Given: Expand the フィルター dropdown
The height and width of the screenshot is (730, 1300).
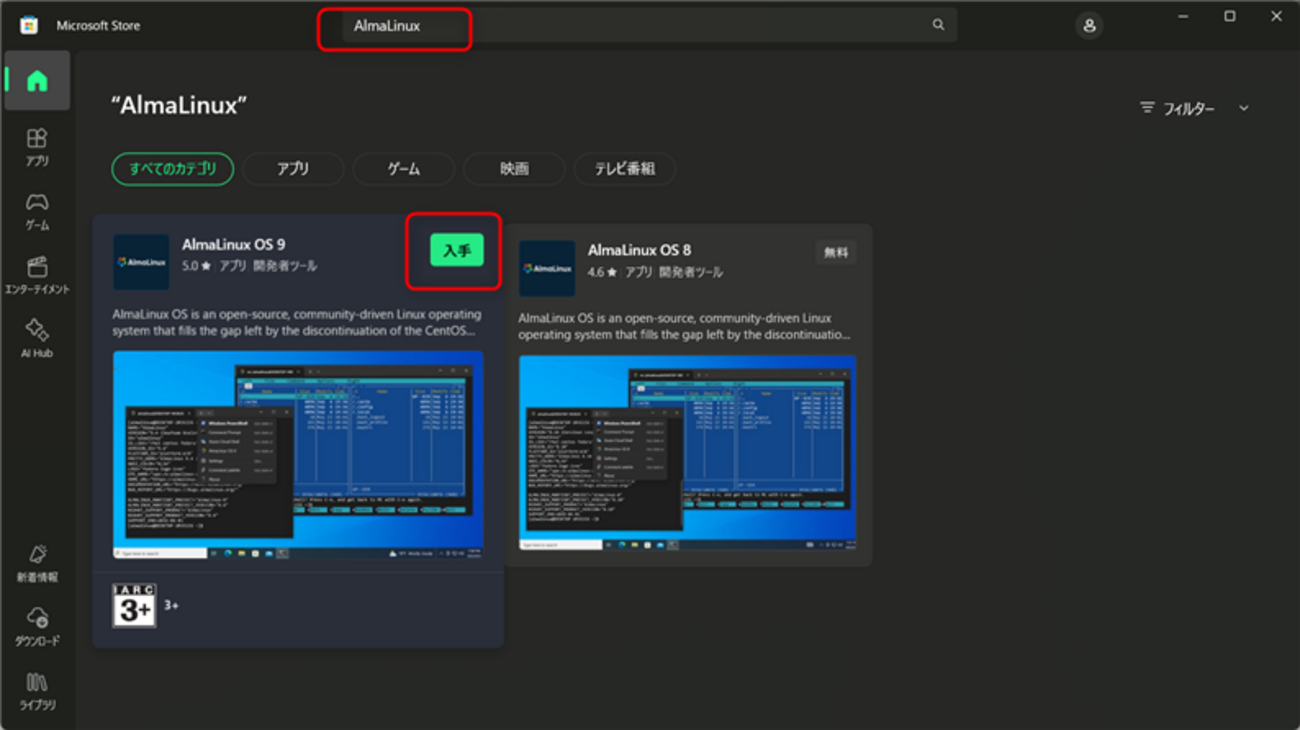Looking at the screenshot, I should tap(1195, 108).
